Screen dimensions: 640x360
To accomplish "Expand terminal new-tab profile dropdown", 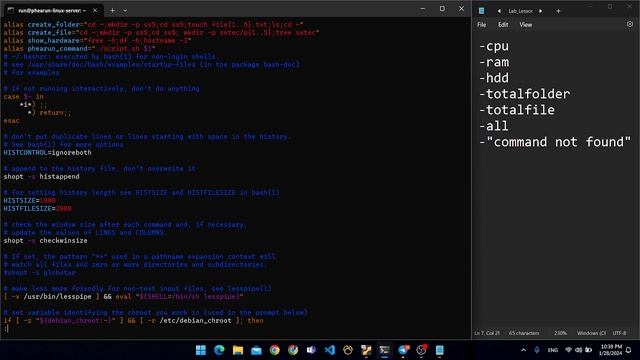I will pos(125,10).
